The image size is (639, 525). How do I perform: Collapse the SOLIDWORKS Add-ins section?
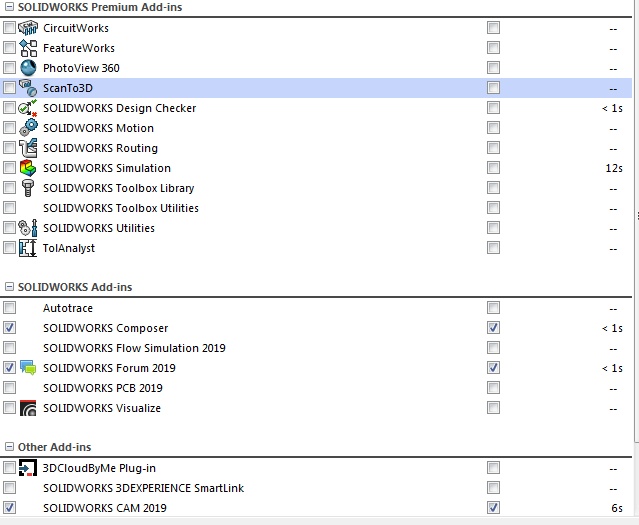tap(9, 287)
